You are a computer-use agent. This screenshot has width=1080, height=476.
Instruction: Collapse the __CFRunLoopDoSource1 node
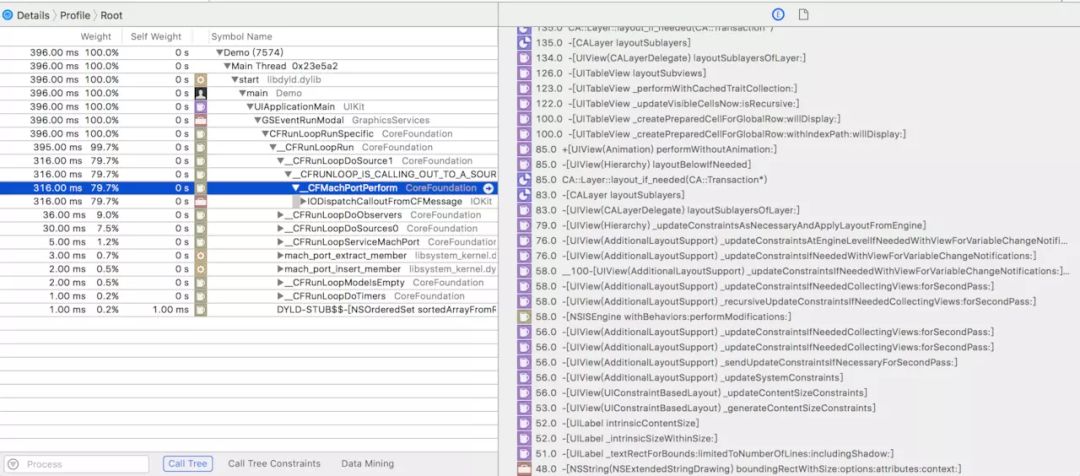tap(280, 161)
